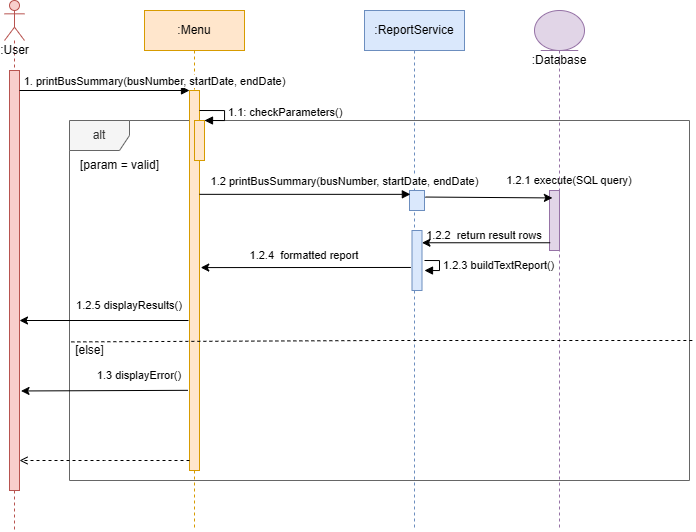
Task: Click the :ReportService lifeline header box
Action: pos(413,30)
